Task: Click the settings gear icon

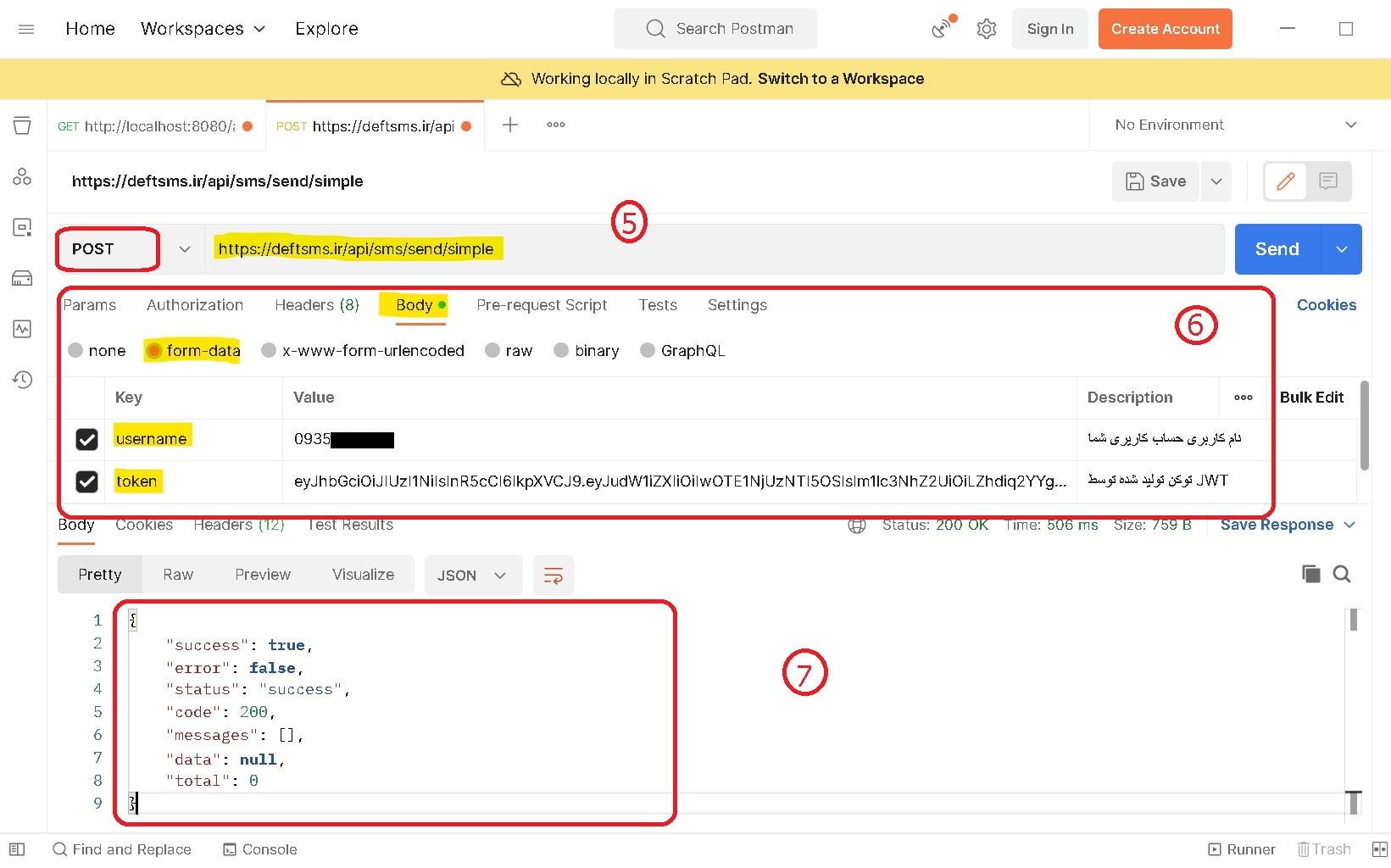Action: click(x=986, y=29)
